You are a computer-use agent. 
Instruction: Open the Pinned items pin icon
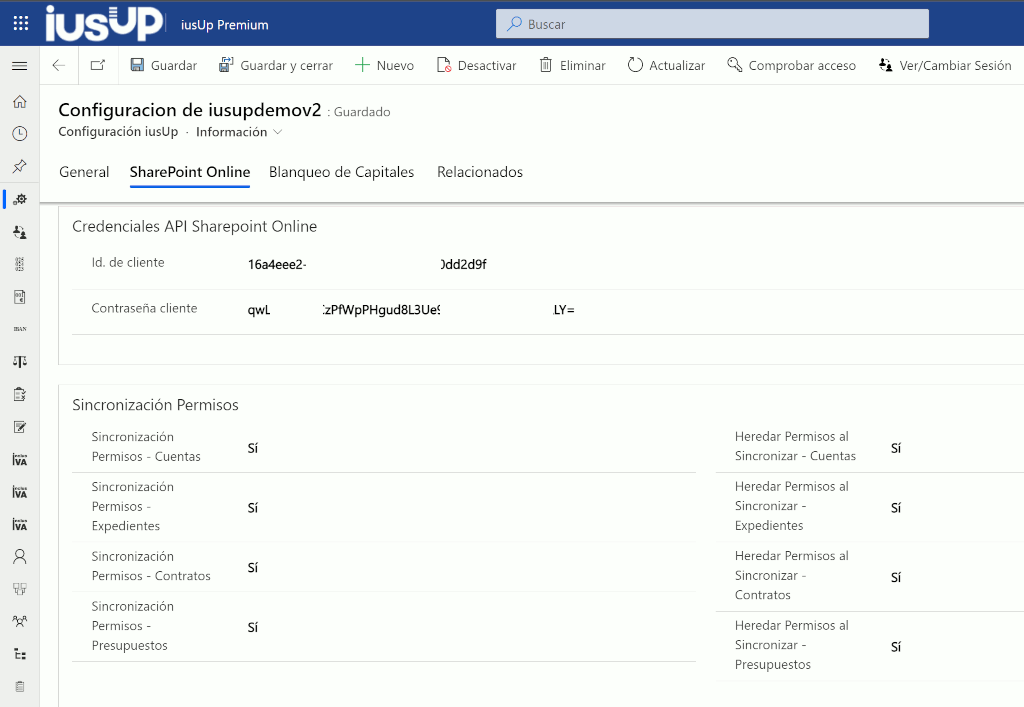tap(20, 166)
